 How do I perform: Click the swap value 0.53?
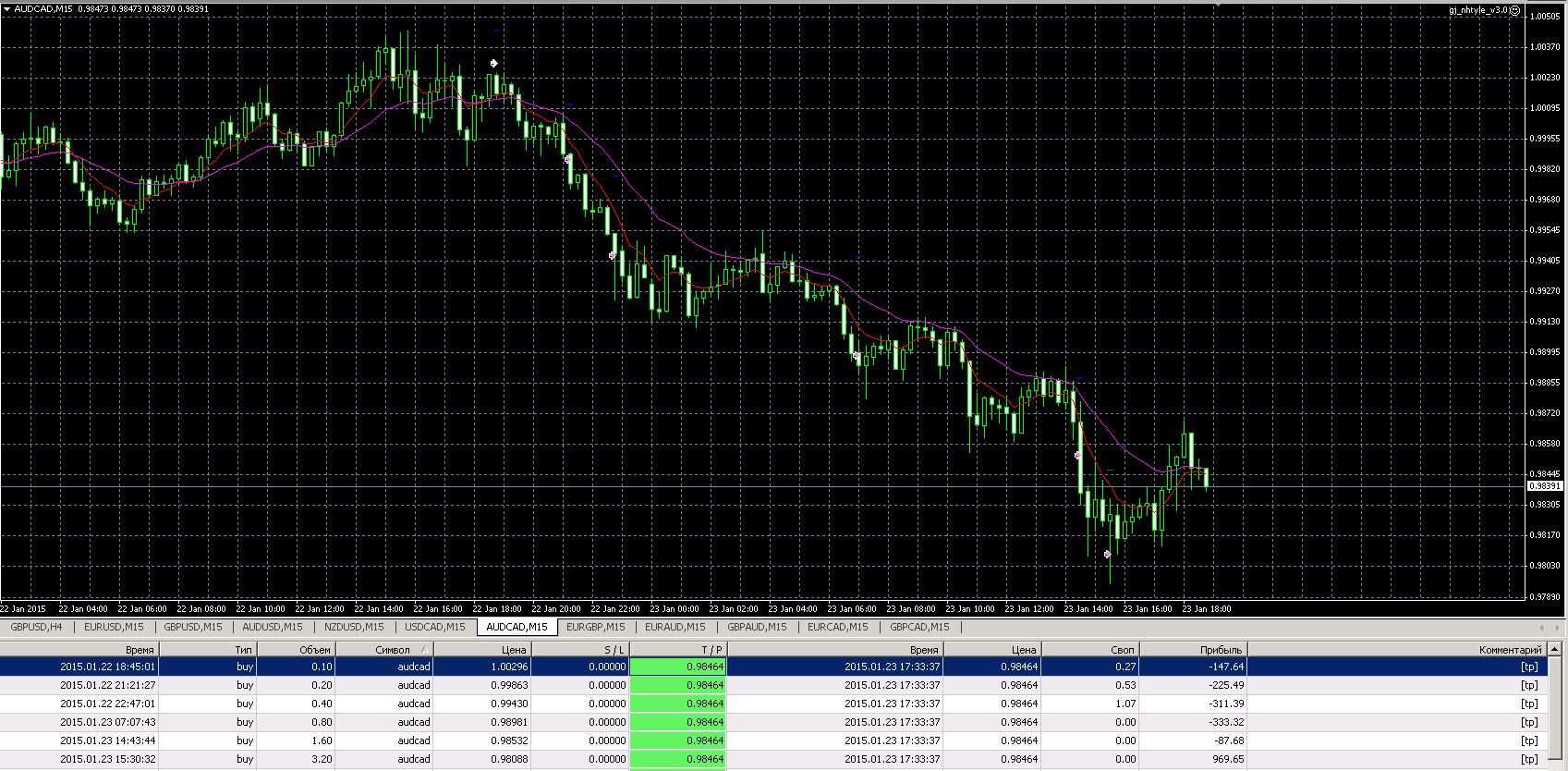pos(1125,685)
